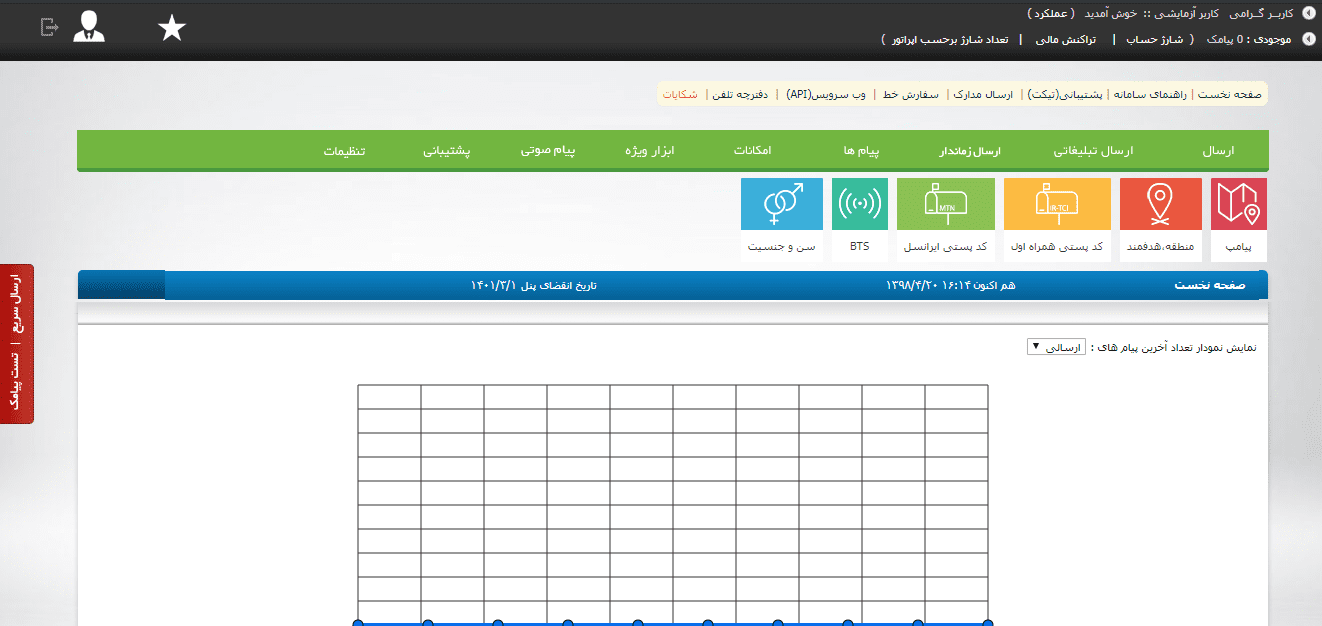
Task: Click the BTS antenna signal tile
Action: (x=860, y=219)
